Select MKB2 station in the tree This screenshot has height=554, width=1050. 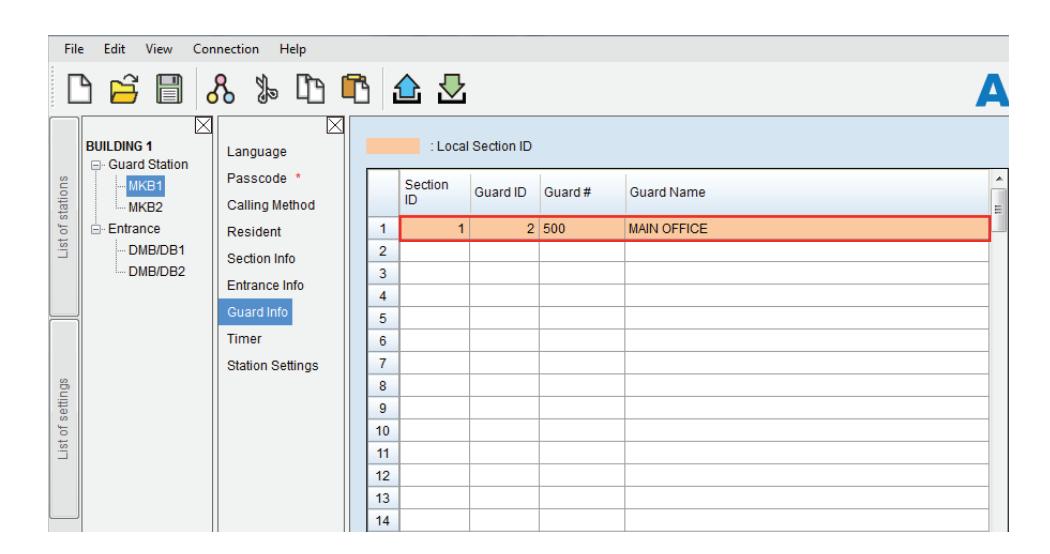tap(145, 207)
